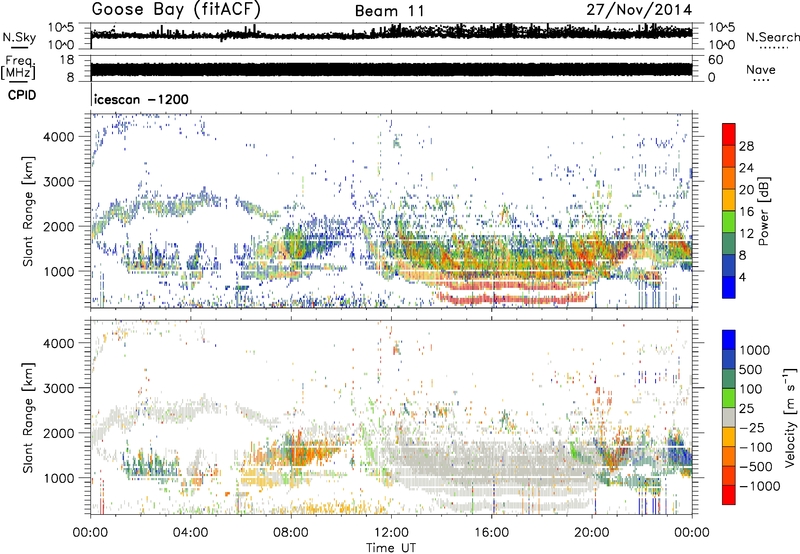Click the blue top of velocity colorbar

click(729, 340)
